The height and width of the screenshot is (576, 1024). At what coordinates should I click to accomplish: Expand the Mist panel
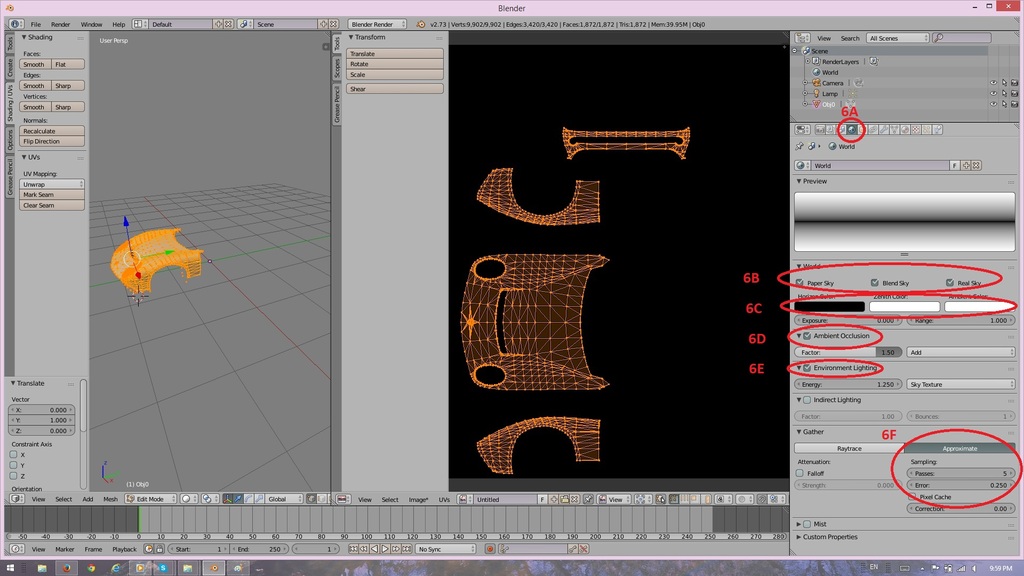coord(800,523)
